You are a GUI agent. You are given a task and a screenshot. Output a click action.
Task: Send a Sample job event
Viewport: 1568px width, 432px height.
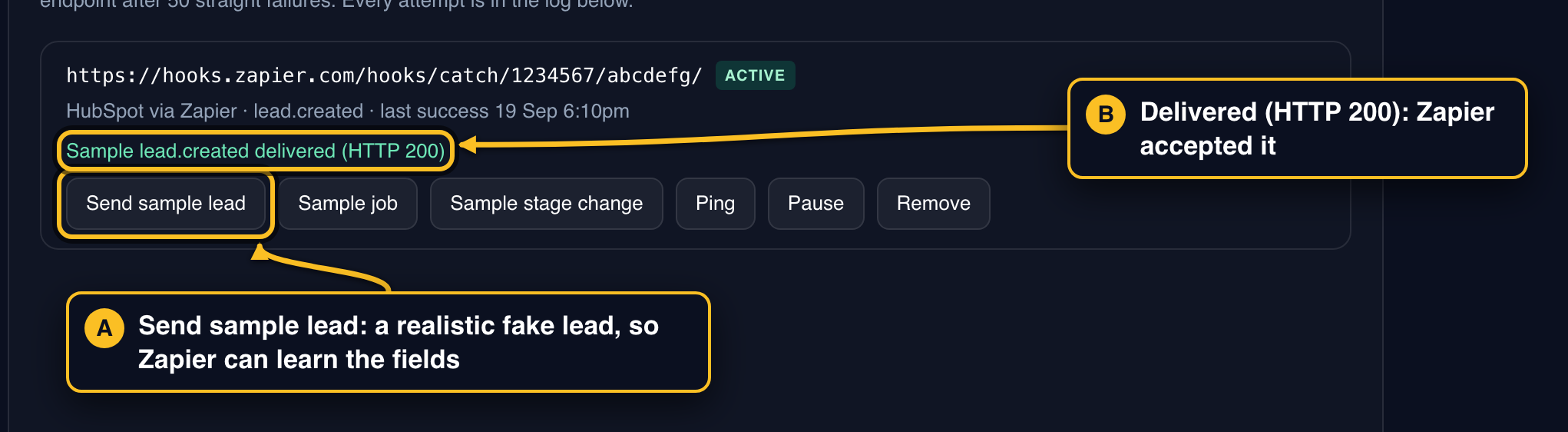(x=348, y=204)
